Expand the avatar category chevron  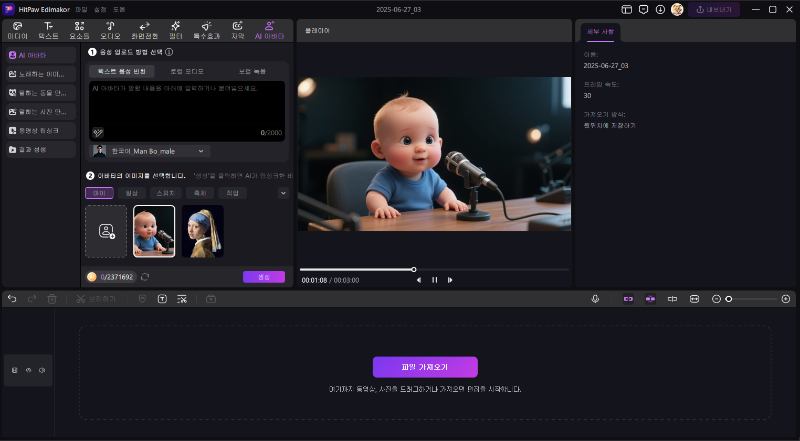(283, 193)
